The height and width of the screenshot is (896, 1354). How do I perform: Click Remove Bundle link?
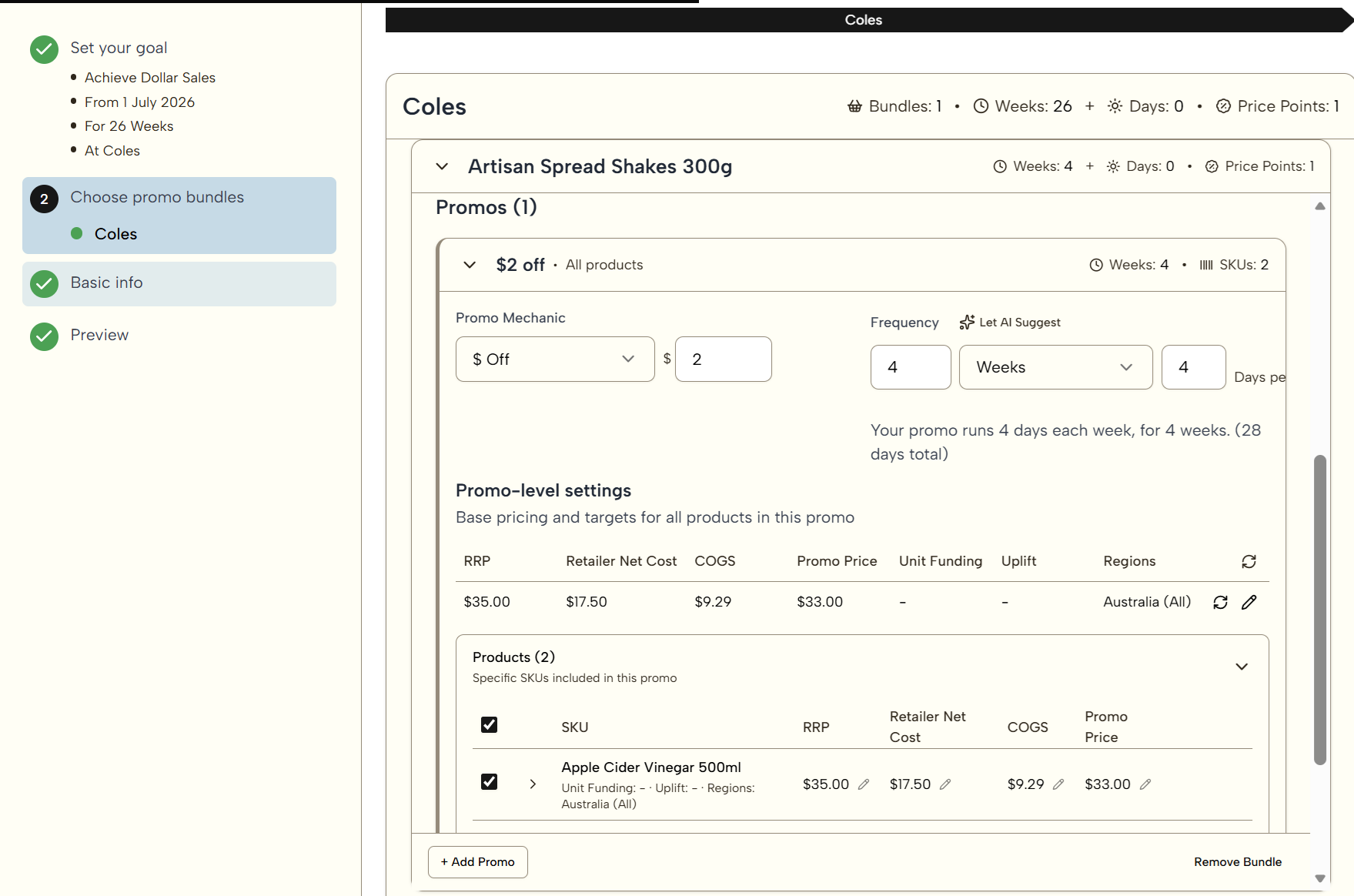[x=1238, y=862]
